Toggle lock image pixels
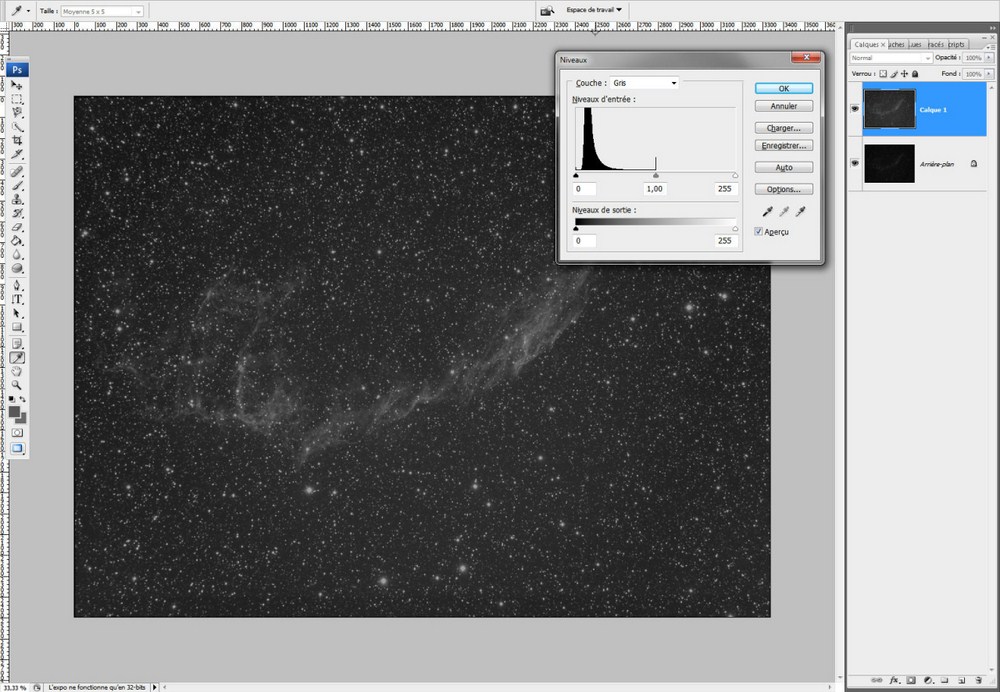1000x692 pixels. tap(894, 74)
